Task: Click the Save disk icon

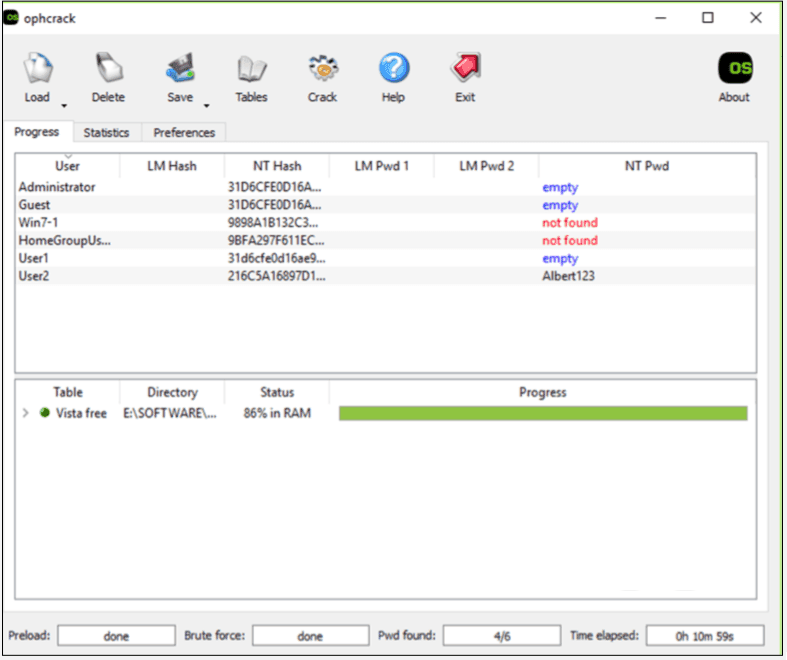Action: (180, 70)
